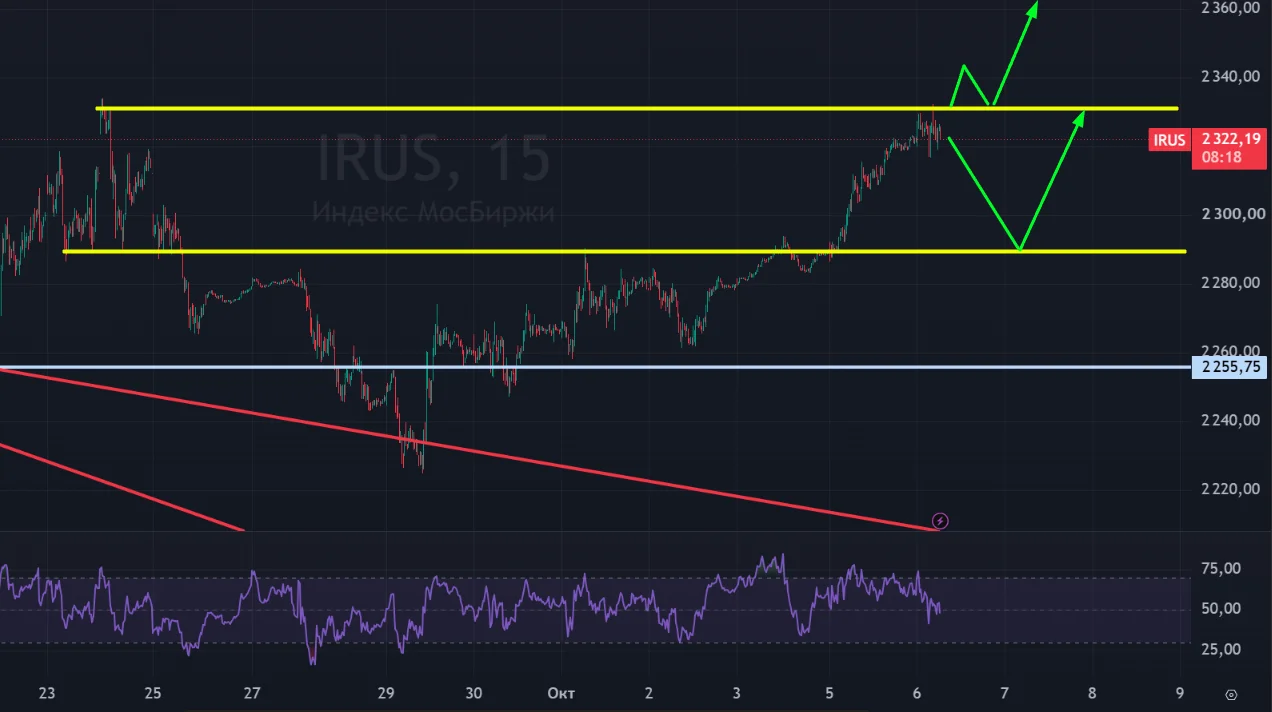This screenshot has height=712, width=1272.
Task: Click date 5 on the time axis
Action: pyautogui.click(x=829, y=693)
